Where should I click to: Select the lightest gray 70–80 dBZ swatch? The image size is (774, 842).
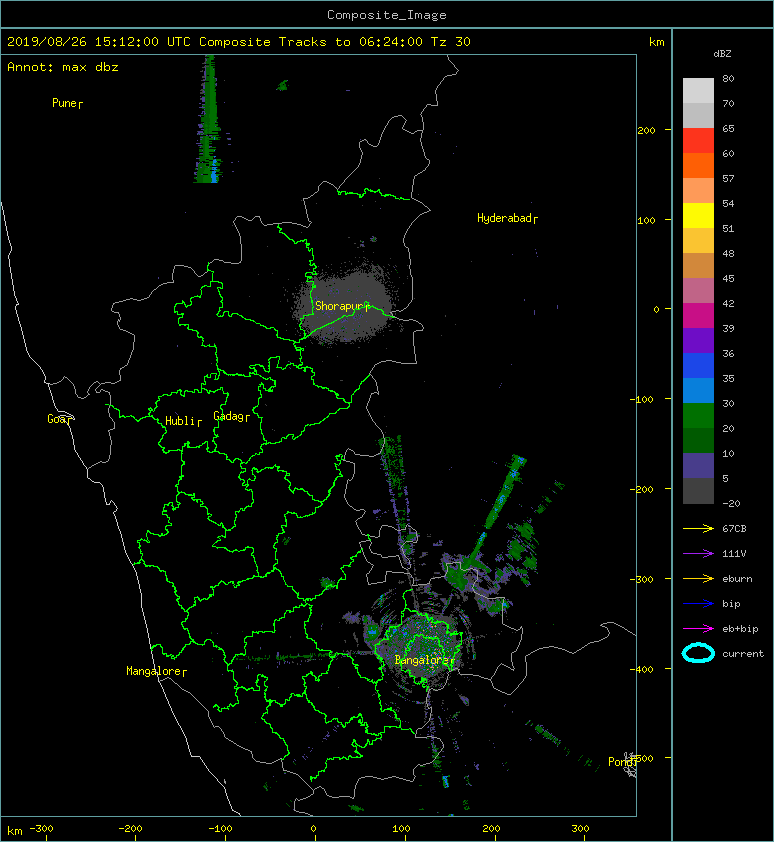click(x=698, y=91)
